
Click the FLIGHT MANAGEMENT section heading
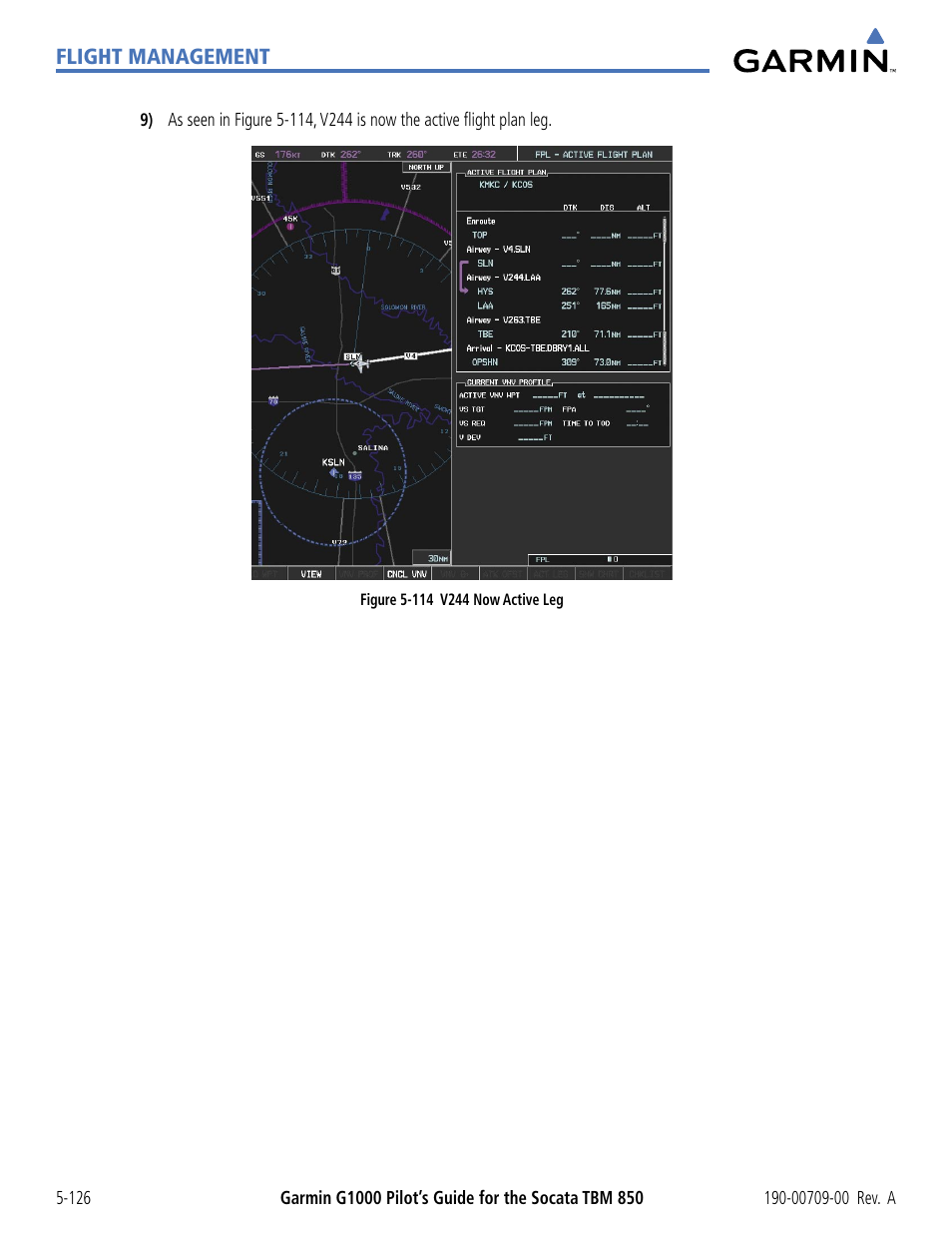click(x=163, y=57)
